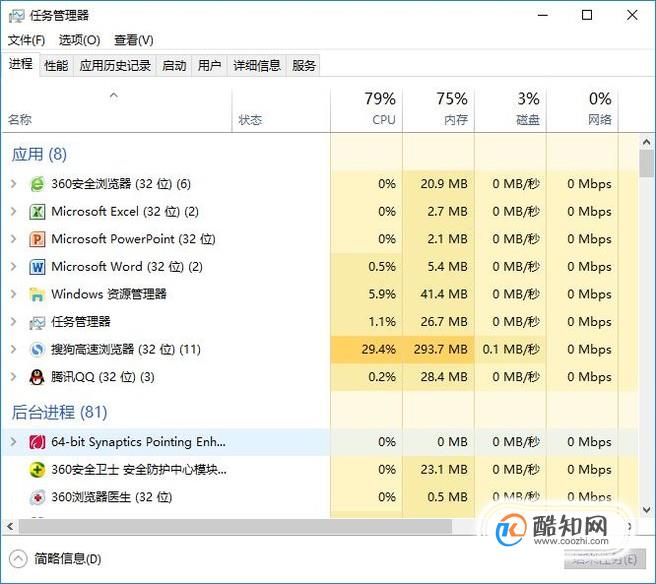Minimize the Task Manager window
Viewport: 656px width, 584px height.
pos(543,15)
